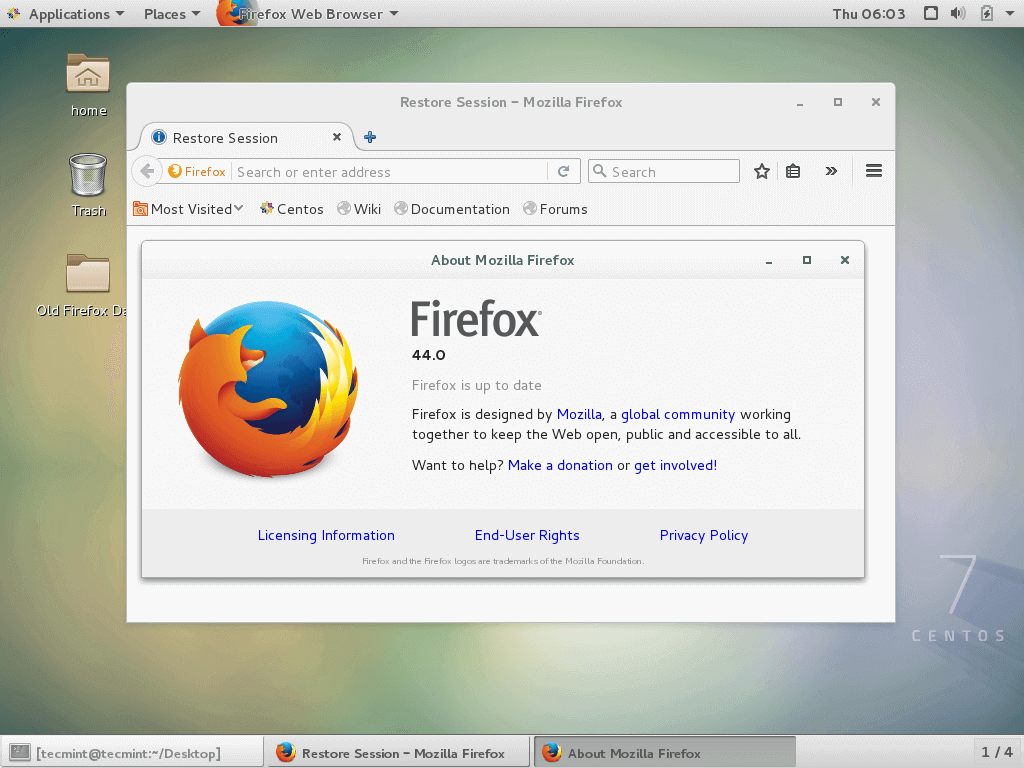Click the clock showing Thu 06:03

coord(869,14)
